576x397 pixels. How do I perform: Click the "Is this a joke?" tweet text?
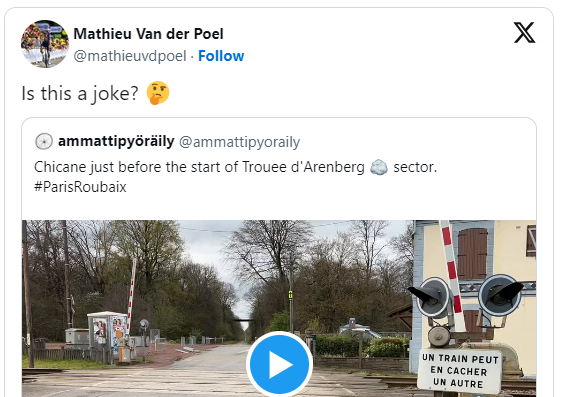point(80,93)
